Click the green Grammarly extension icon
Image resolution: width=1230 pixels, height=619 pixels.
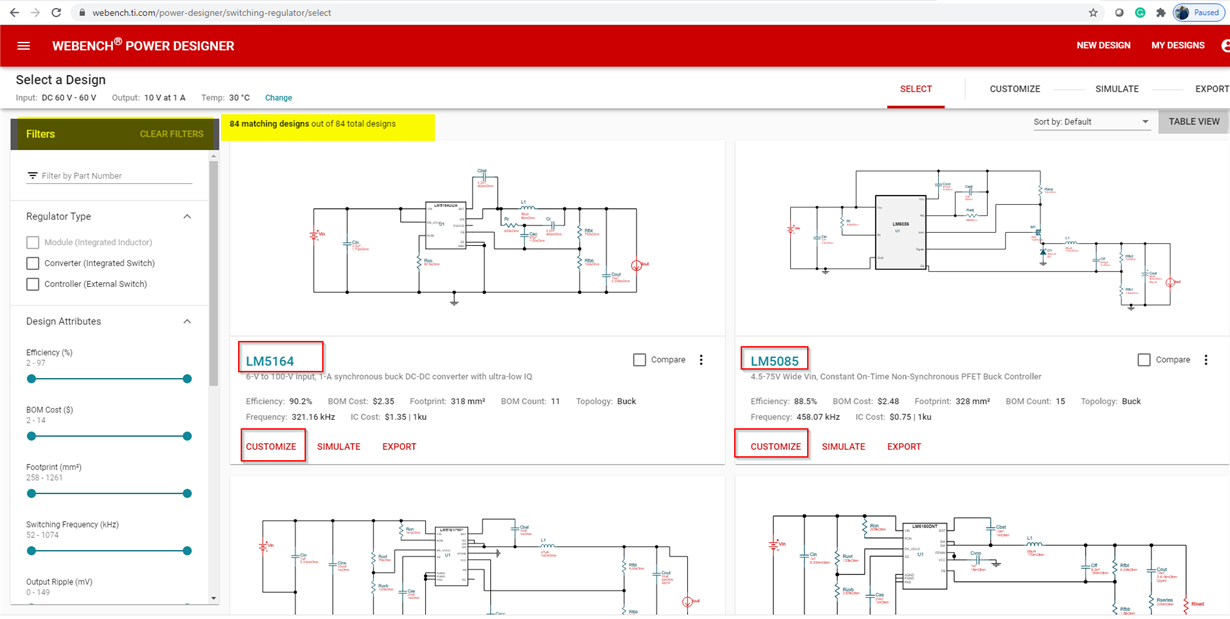point(1139,13)
